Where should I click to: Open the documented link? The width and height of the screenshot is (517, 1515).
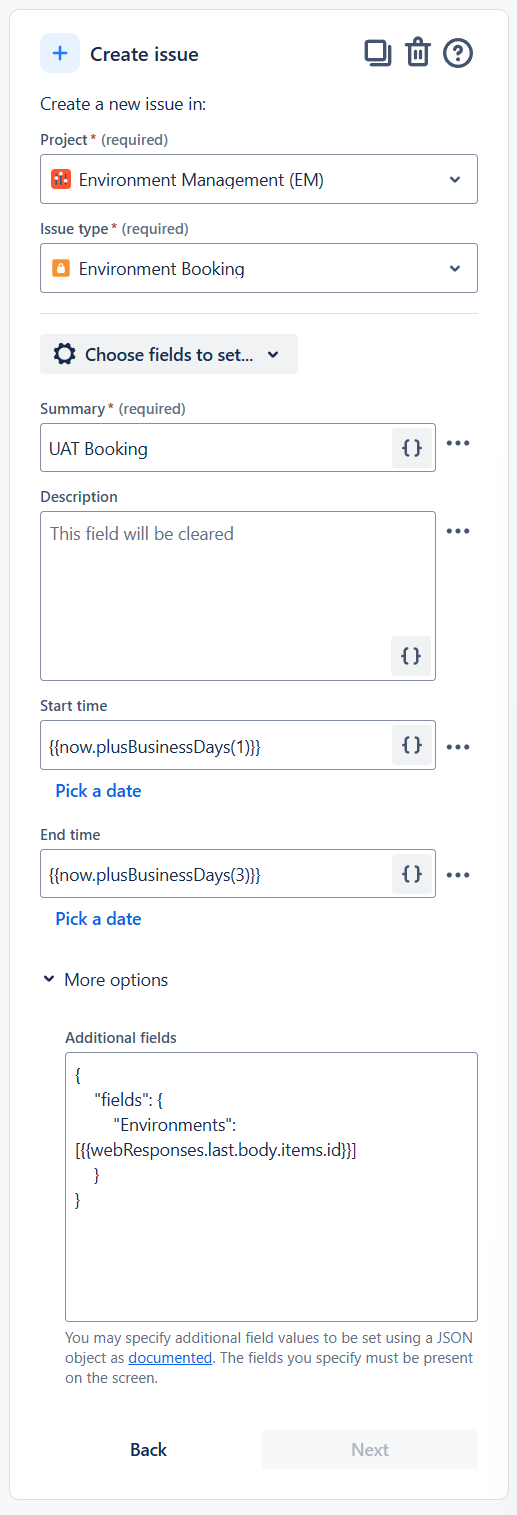coord(170,1358)
